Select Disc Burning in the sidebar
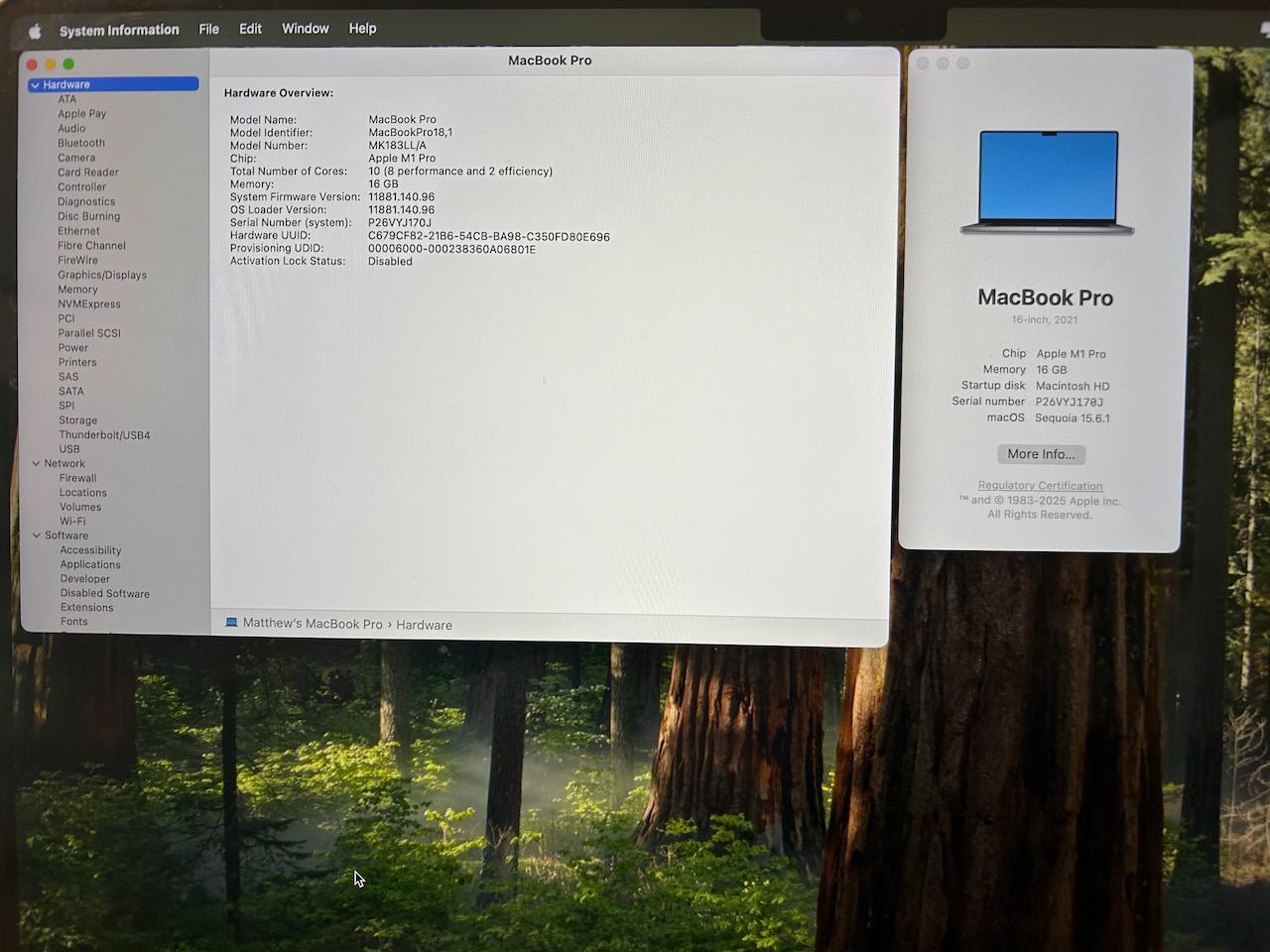Image resolution: width=1270 pixels, height=952 pixels. [x=88, y=216]
